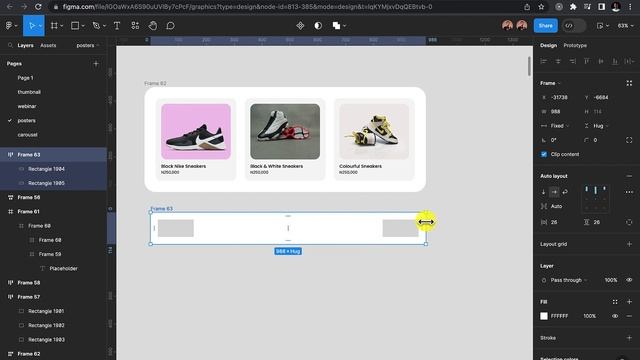Open the present options dropdown
The image size is (640, 360).
point(603,26)
